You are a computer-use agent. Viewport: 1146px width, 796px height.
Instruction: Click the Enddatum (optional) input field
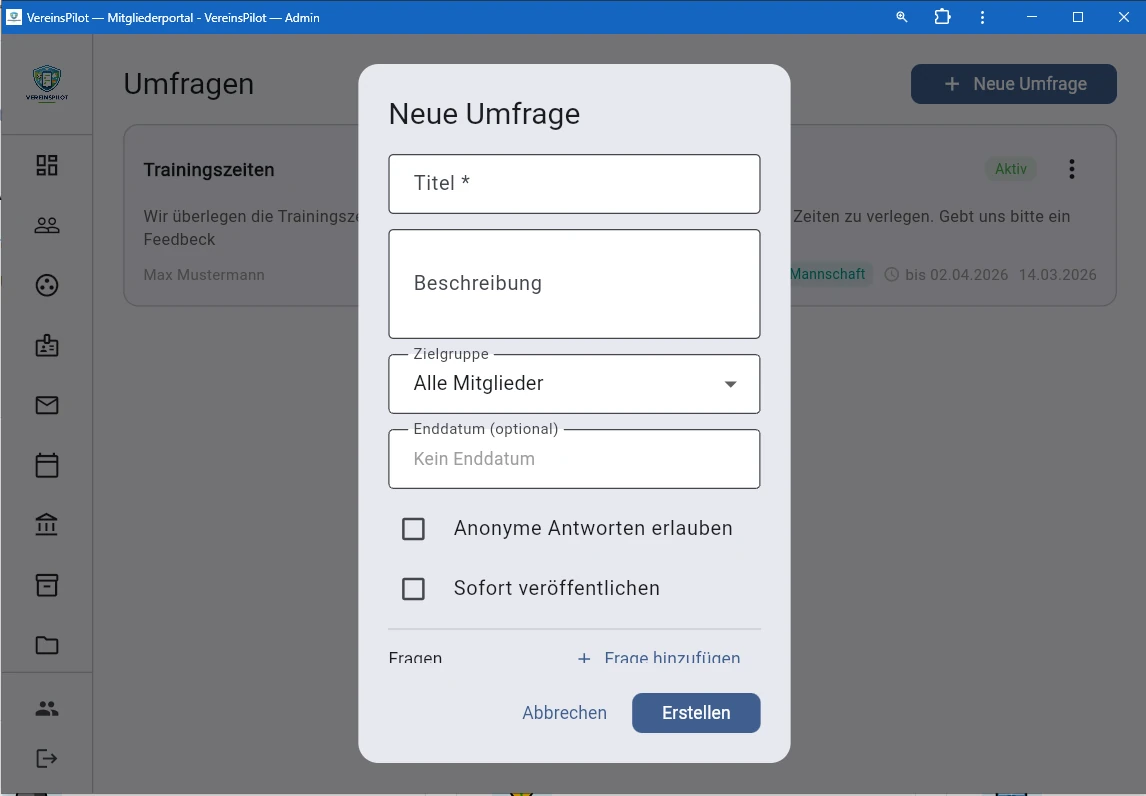click(x=574, y=459)
